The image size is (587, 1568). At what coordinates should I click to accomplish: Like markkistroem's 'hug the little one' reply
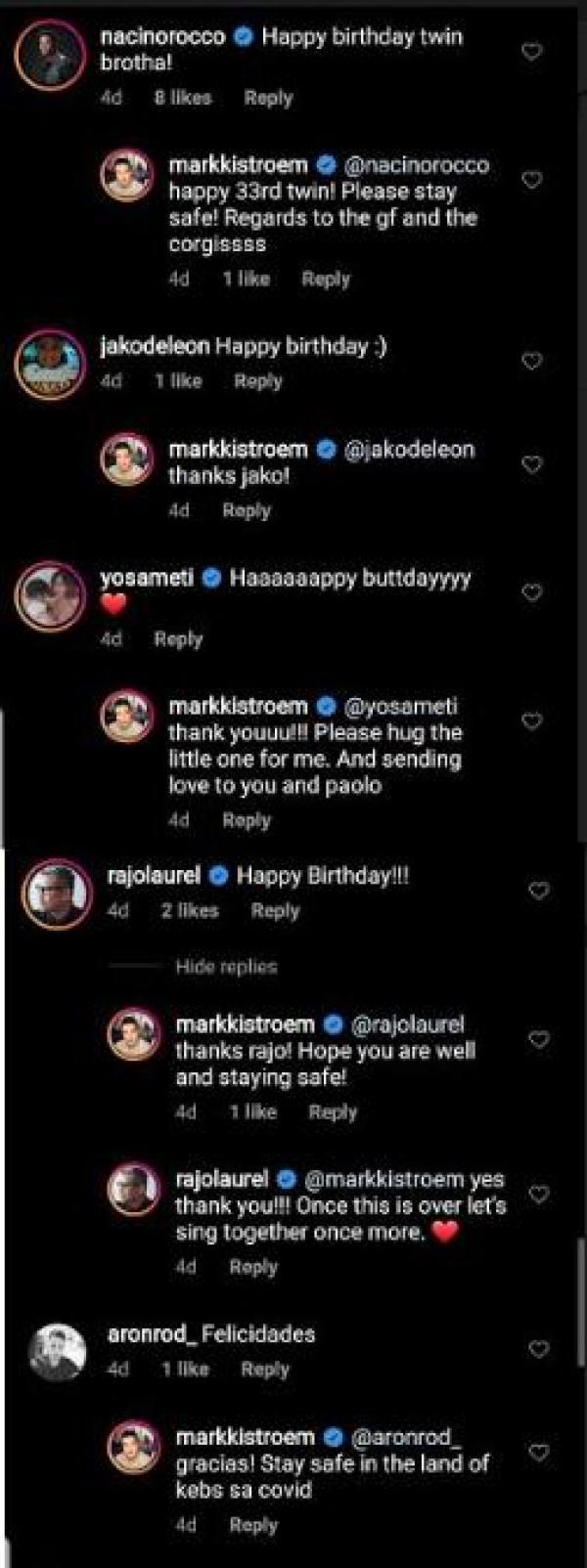(x=531, y=721)
